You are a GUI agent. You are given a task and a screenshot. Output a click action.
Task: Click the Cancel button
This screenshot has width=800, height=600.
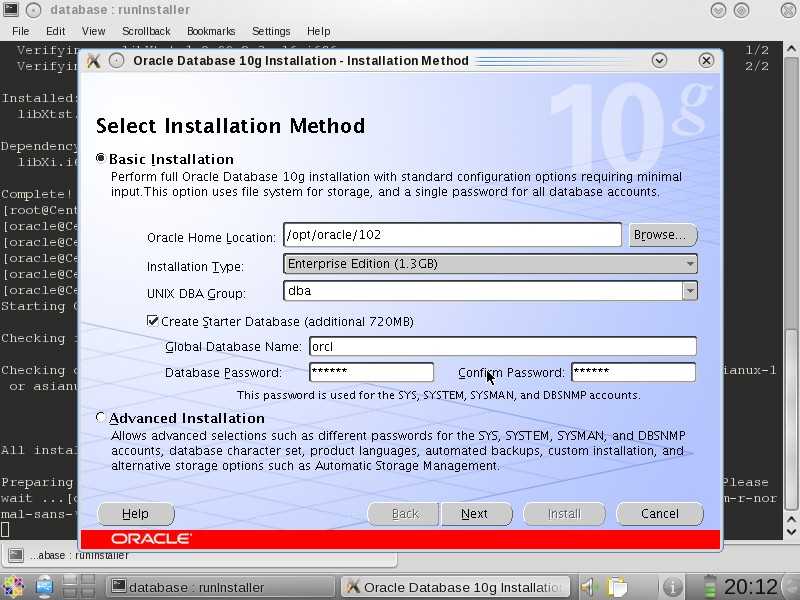tap(659, 514)
